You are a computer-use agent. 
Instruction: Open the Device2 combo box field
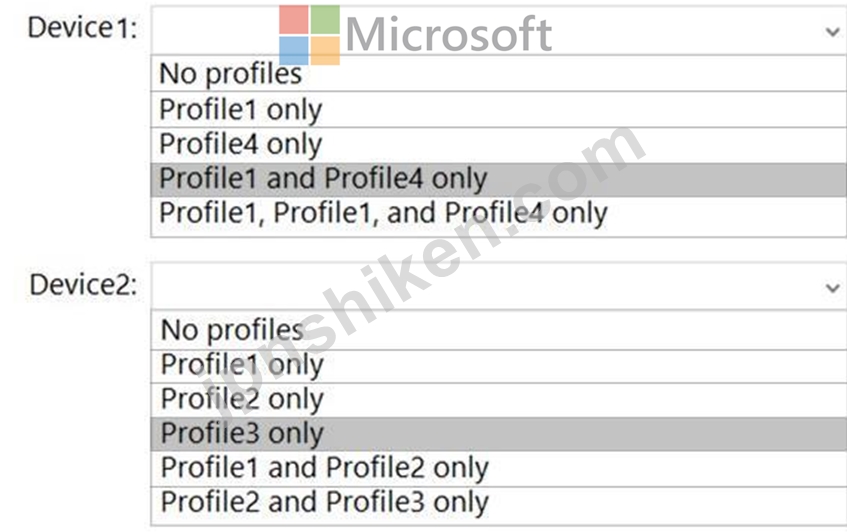coord(499,286)
